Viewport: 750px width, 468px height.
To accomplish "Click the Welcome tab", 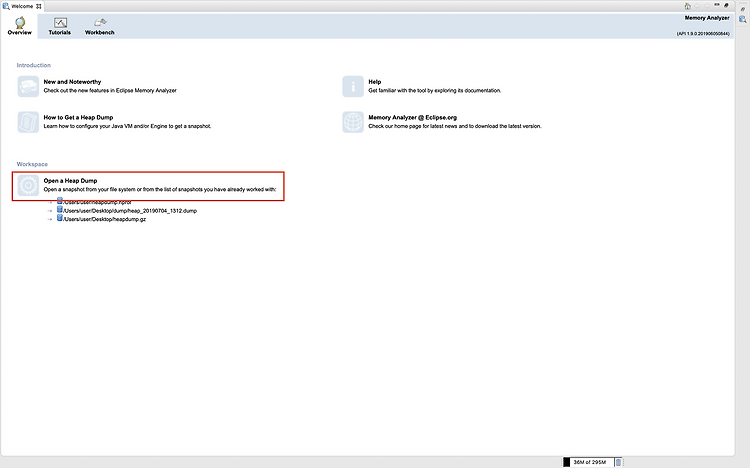I will point(22,6).
